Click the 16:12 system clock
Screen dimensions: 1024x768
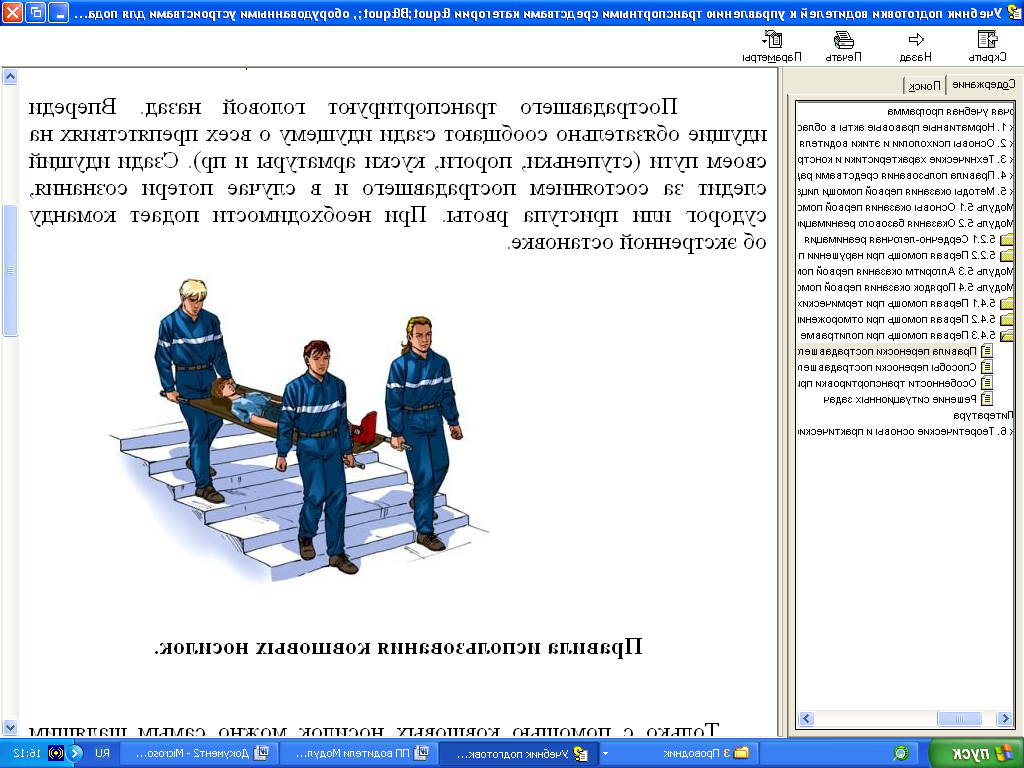click(x=28, y=754)
